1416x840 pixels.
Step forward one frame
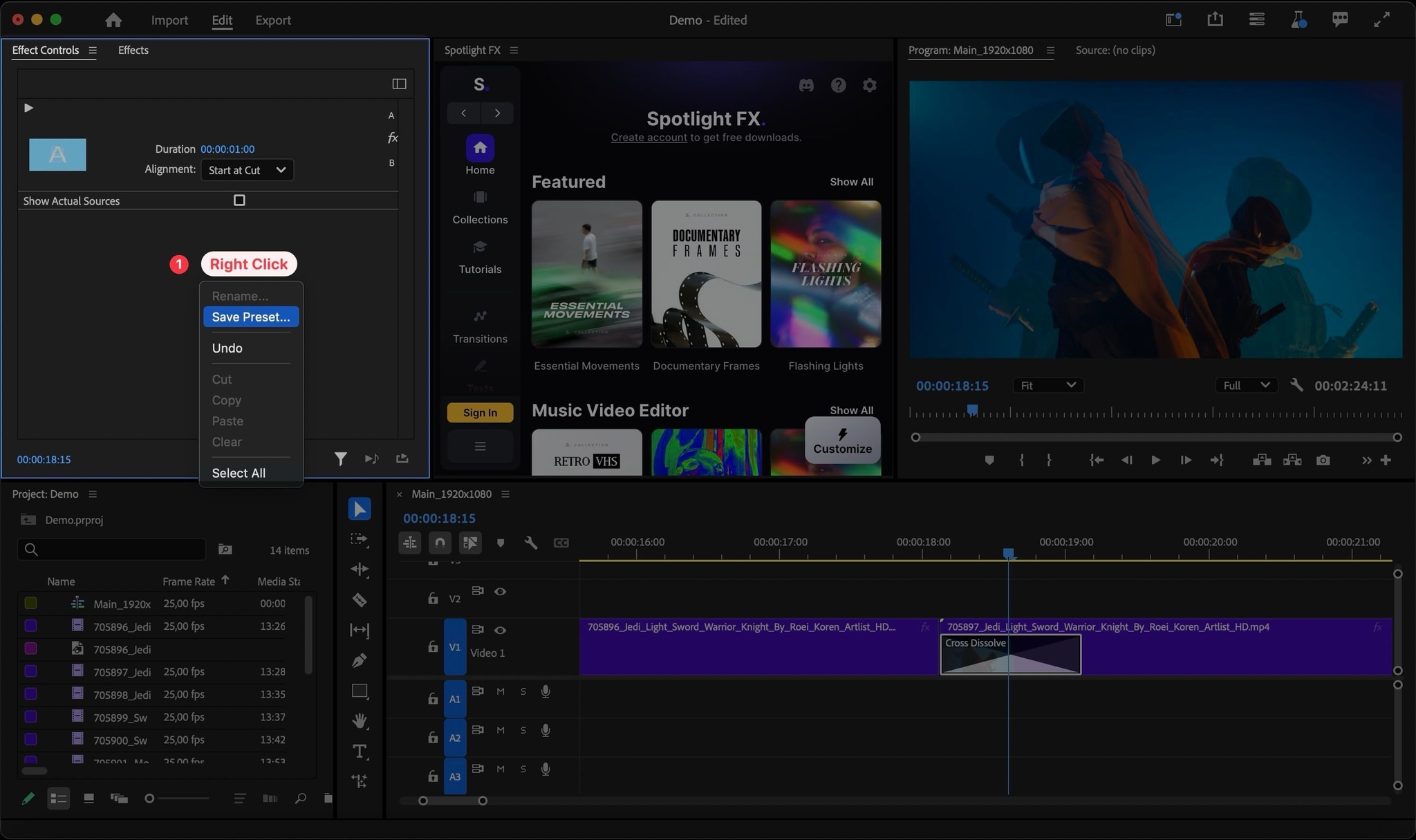pyautogui.click(x=1186, y=460)
